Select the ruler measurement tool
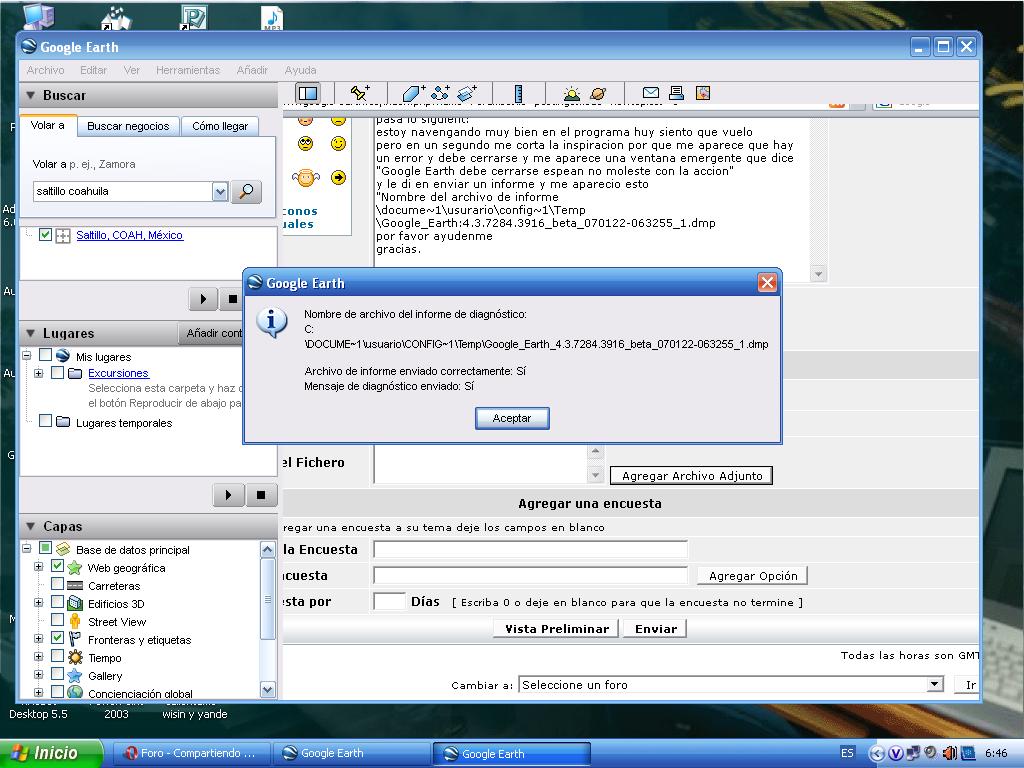Viewport: 1024px width, 768px height. tap(519, 93)
